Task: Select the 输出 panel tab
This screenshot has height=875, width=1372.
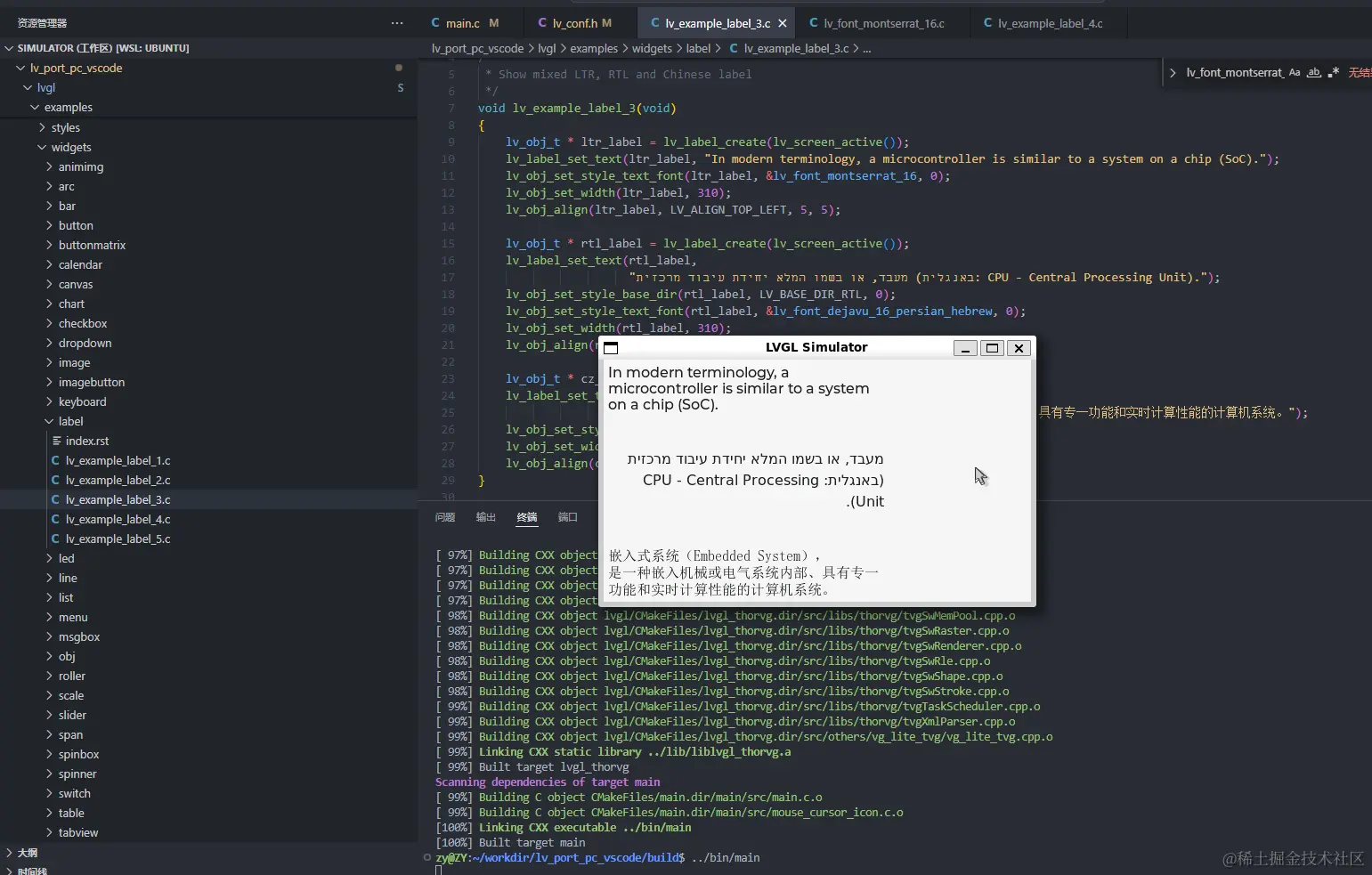Action: coord(486,517)
